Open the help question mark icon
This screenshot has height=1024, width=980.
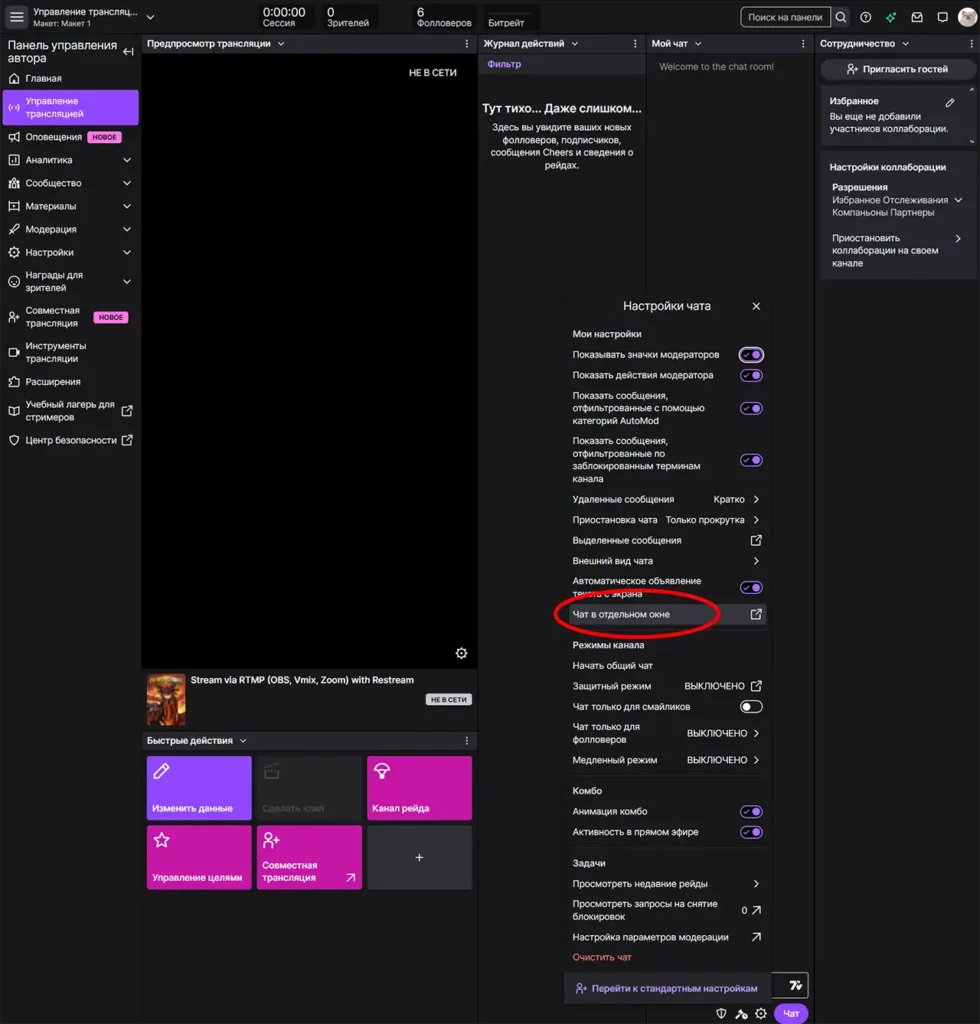click(x=866, y=17)
